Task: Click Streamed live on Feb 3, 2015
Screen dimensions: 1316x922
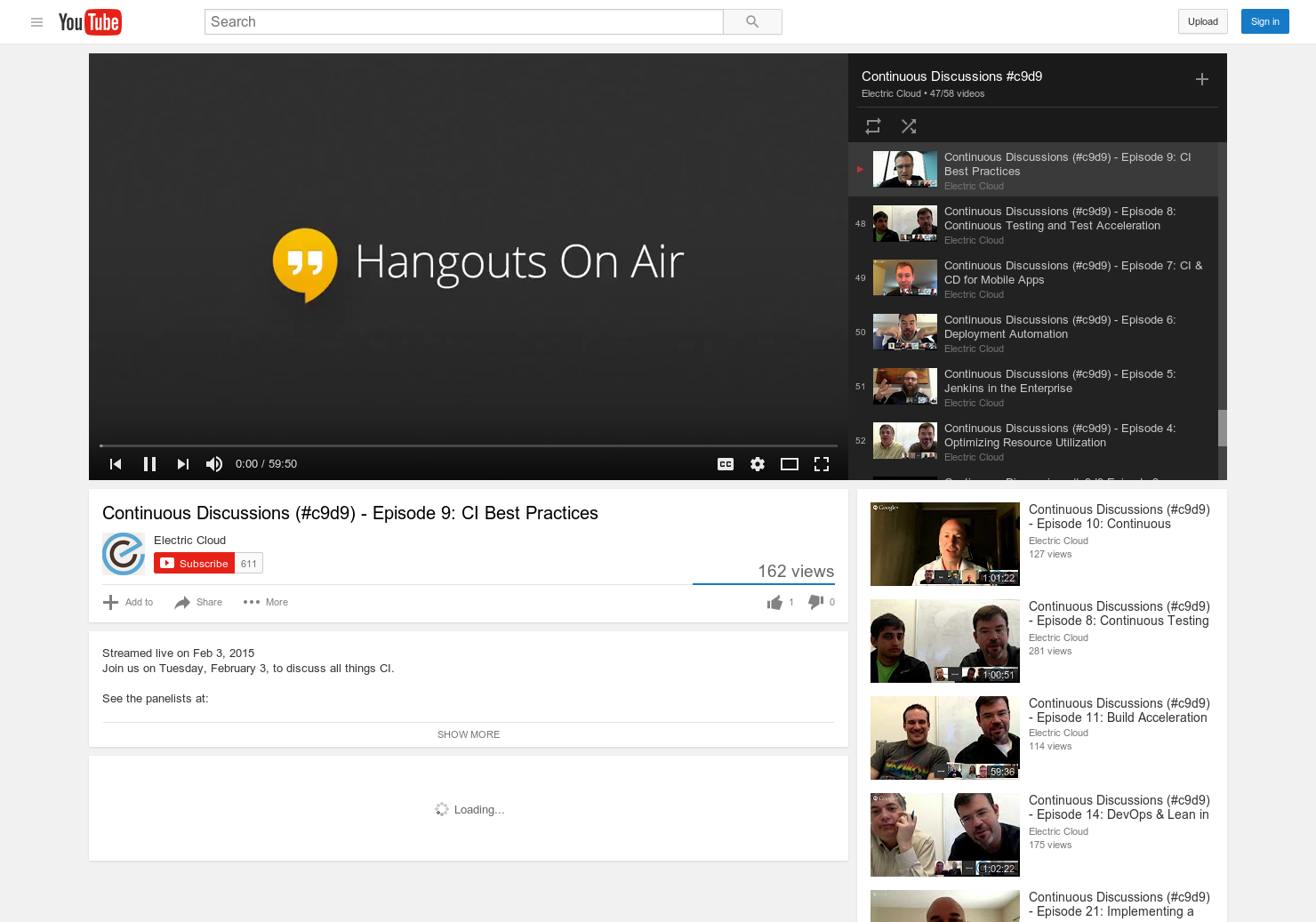Action: tap(179, 653)
